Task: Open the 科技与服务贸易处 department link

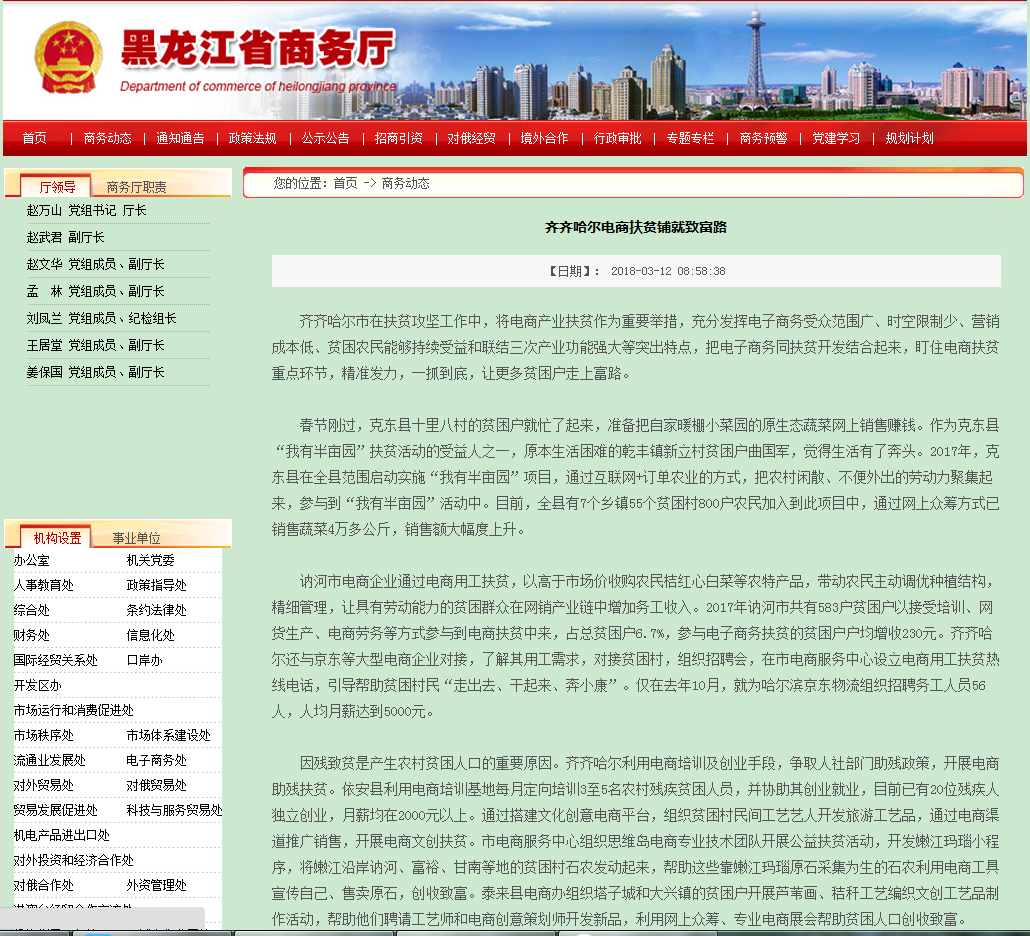Action: tap(174, 810)
